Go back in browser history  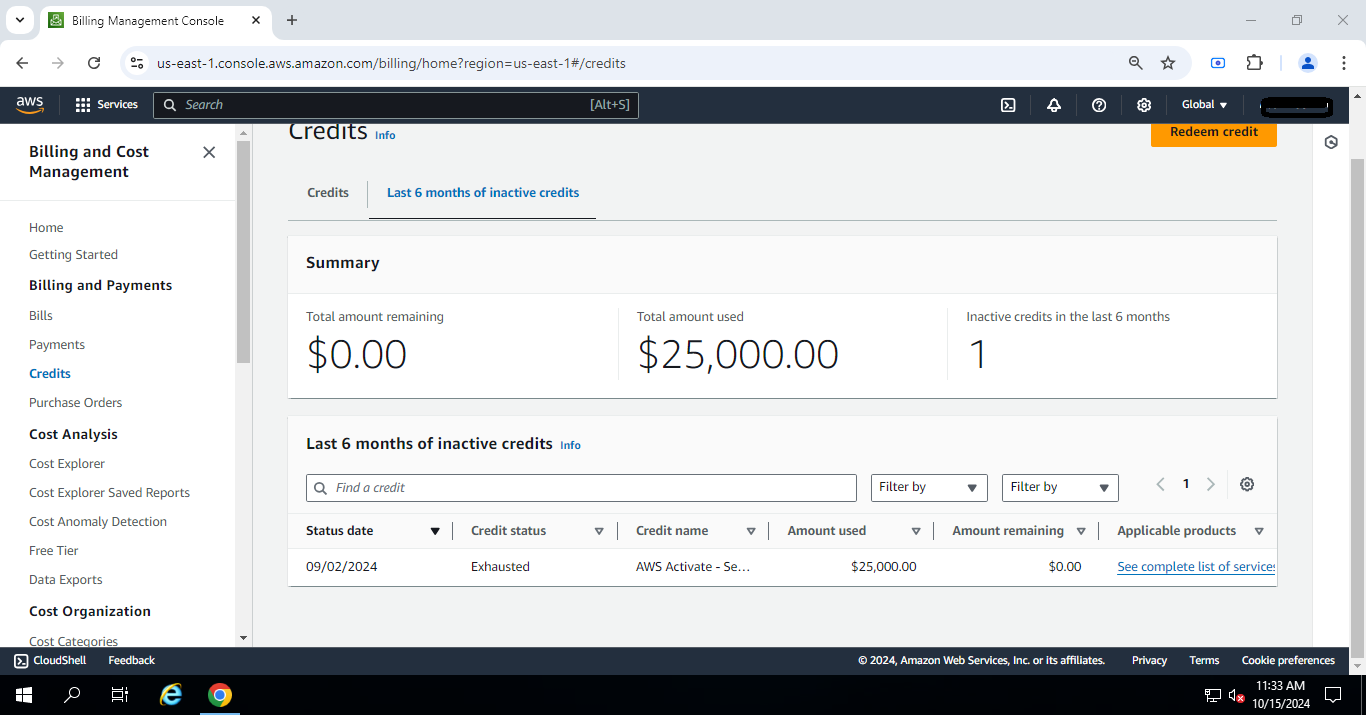22,63
